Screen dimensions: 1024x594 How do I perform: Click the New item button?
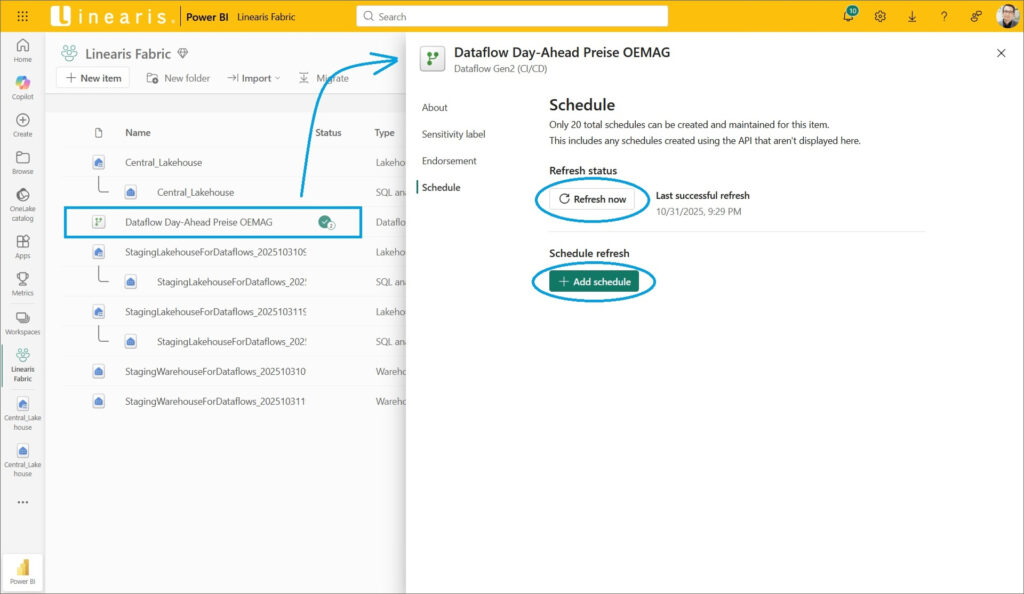tap(93, 78)
